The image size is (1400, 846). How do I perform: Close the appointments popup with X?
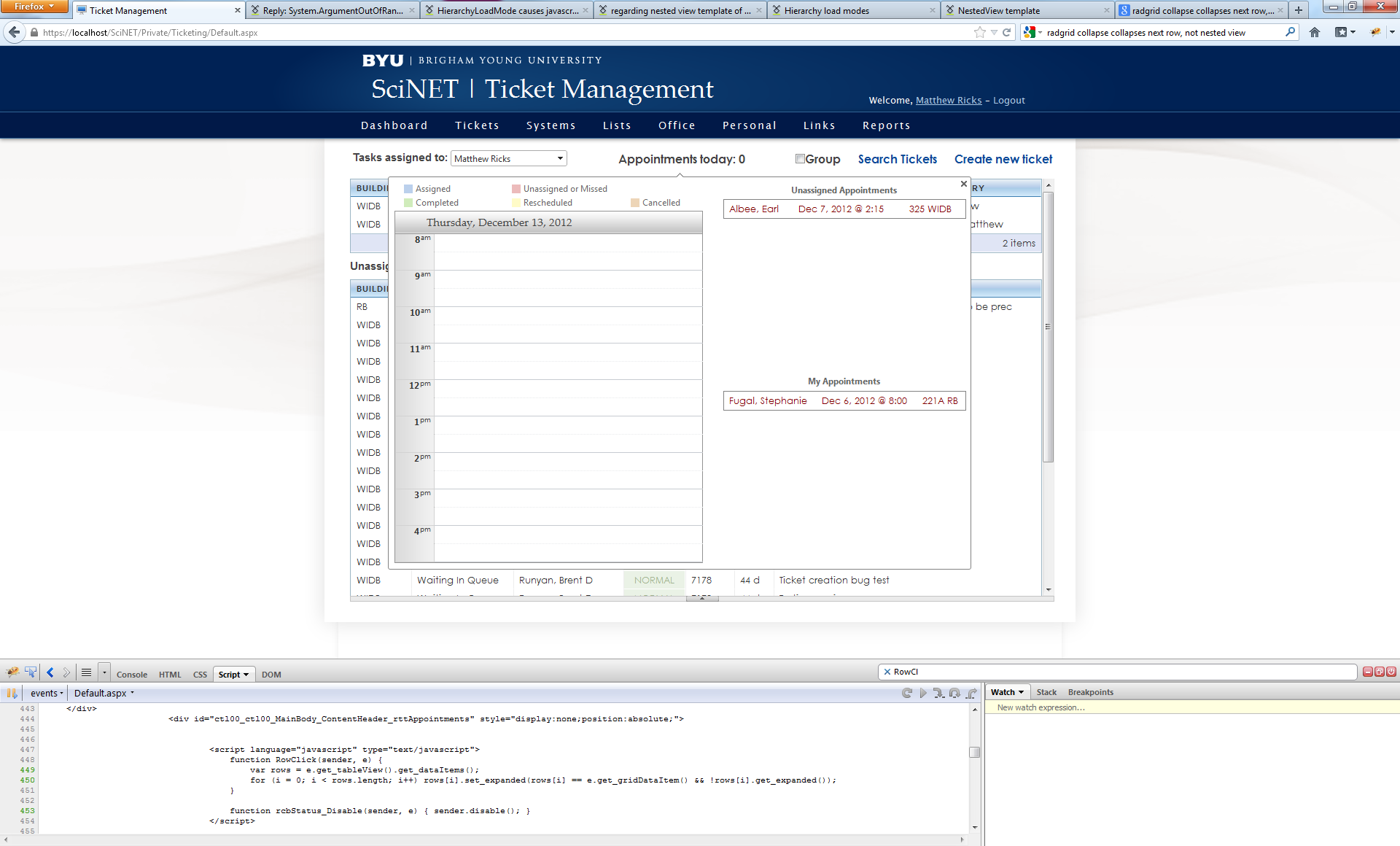[963, 184]
